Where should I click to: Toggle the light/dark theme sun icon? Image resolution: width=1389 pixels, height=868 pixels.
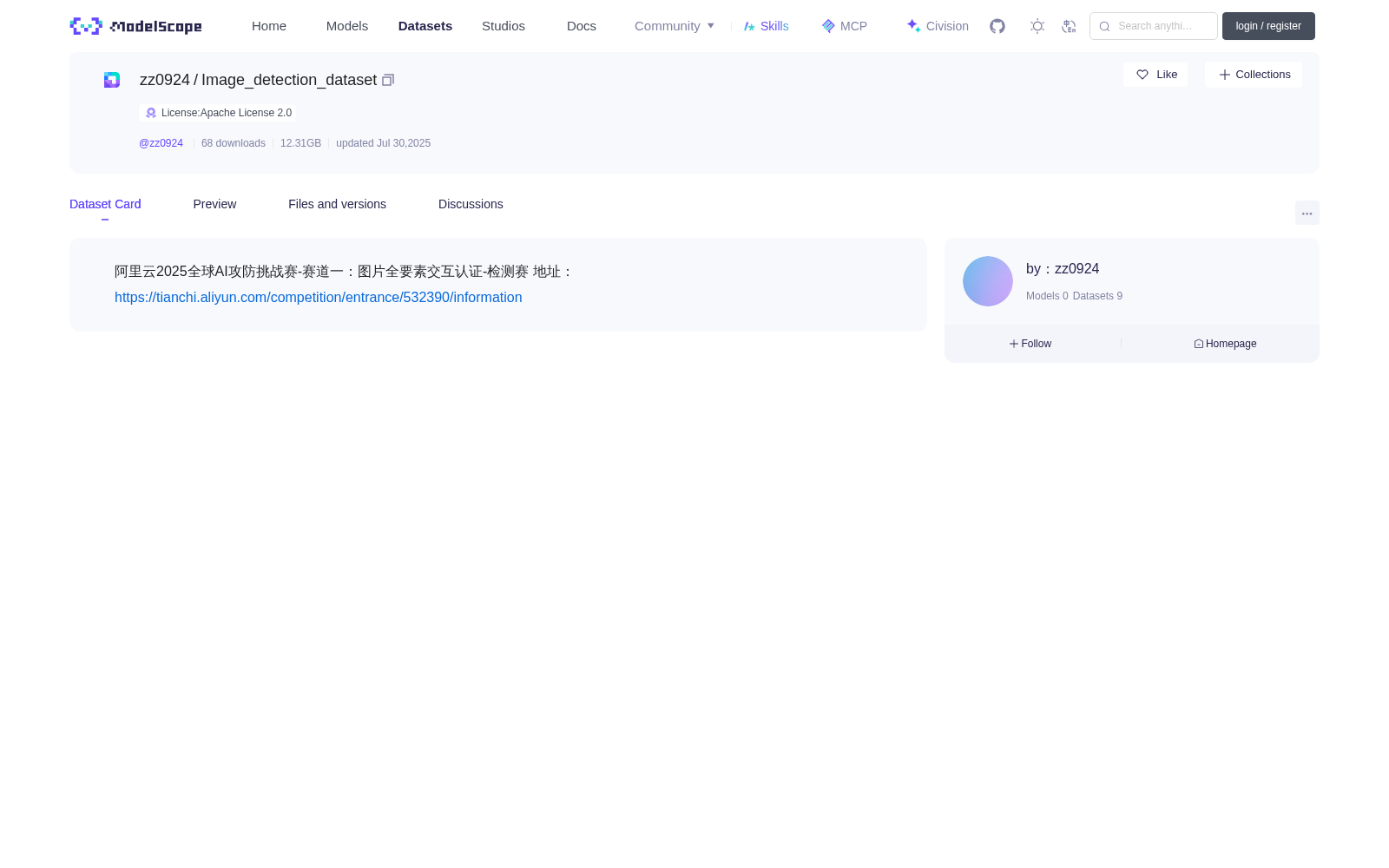pyautogui.click(x=1037, y=26)
